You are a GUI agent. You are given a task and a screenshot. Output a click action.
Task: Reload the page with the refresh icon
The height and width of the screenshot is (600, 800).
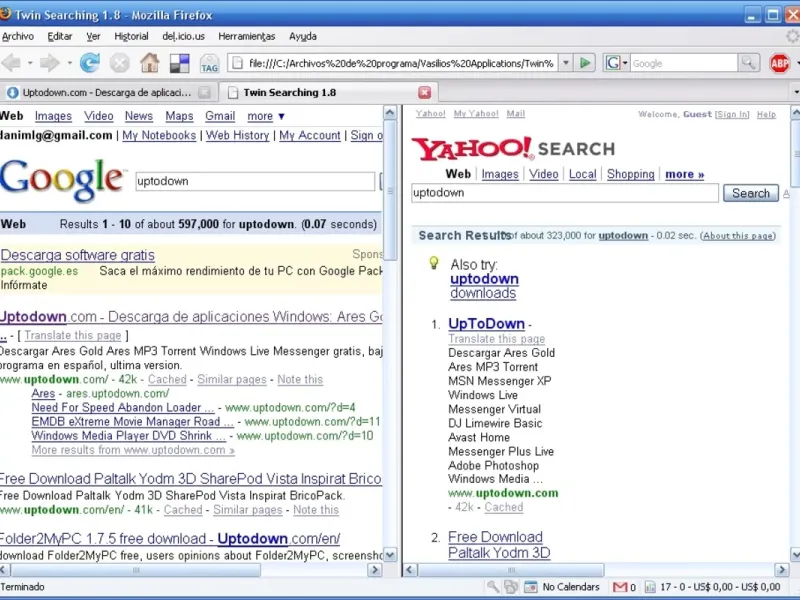point(90,63)
